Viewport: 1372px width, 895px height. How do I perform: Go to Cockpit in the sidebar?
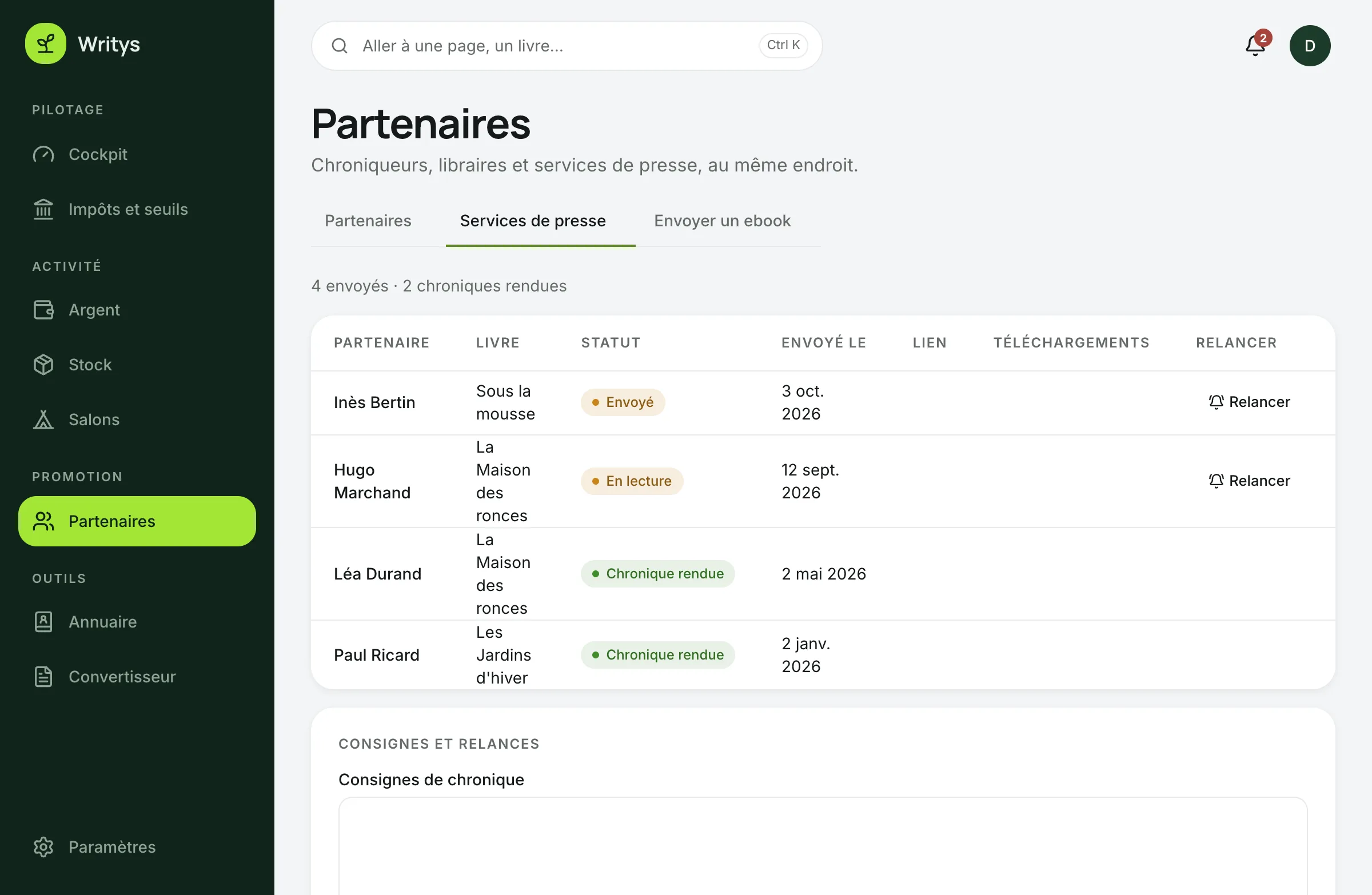click(x=137, y=154)
